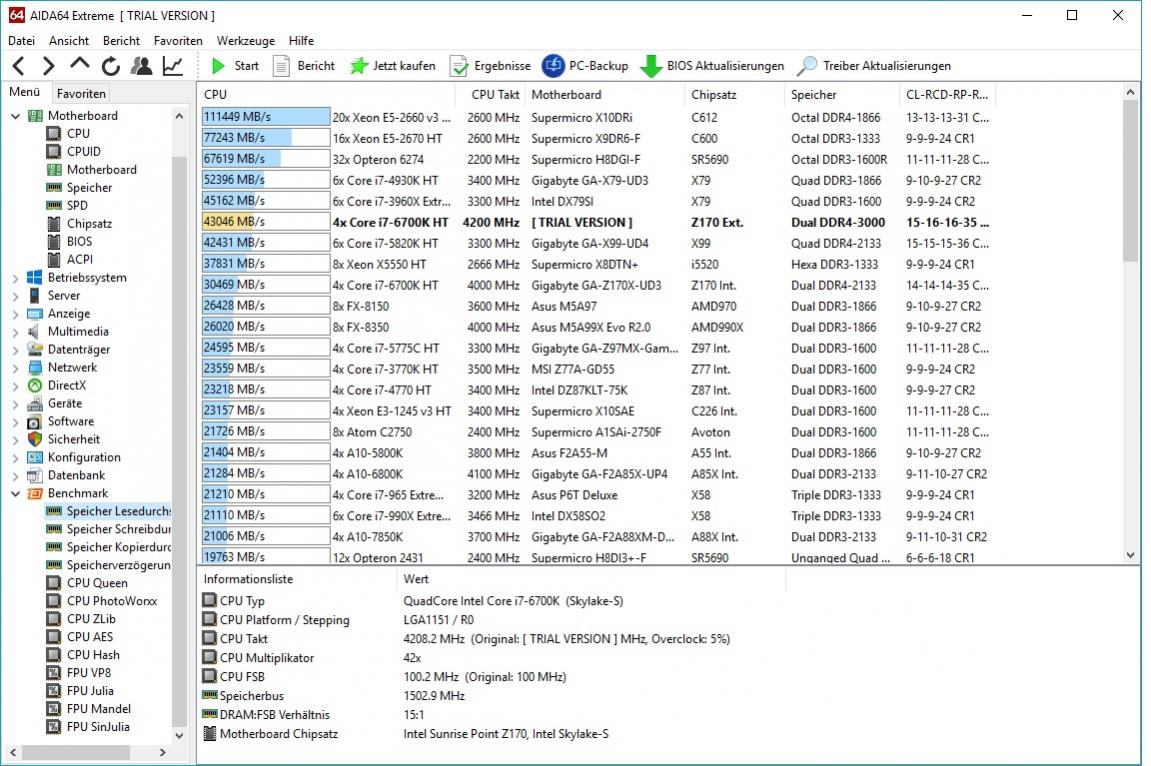1151x766 pixels.
Task: Collapse the Motherboard tree node
Action: tap(15, 116)
